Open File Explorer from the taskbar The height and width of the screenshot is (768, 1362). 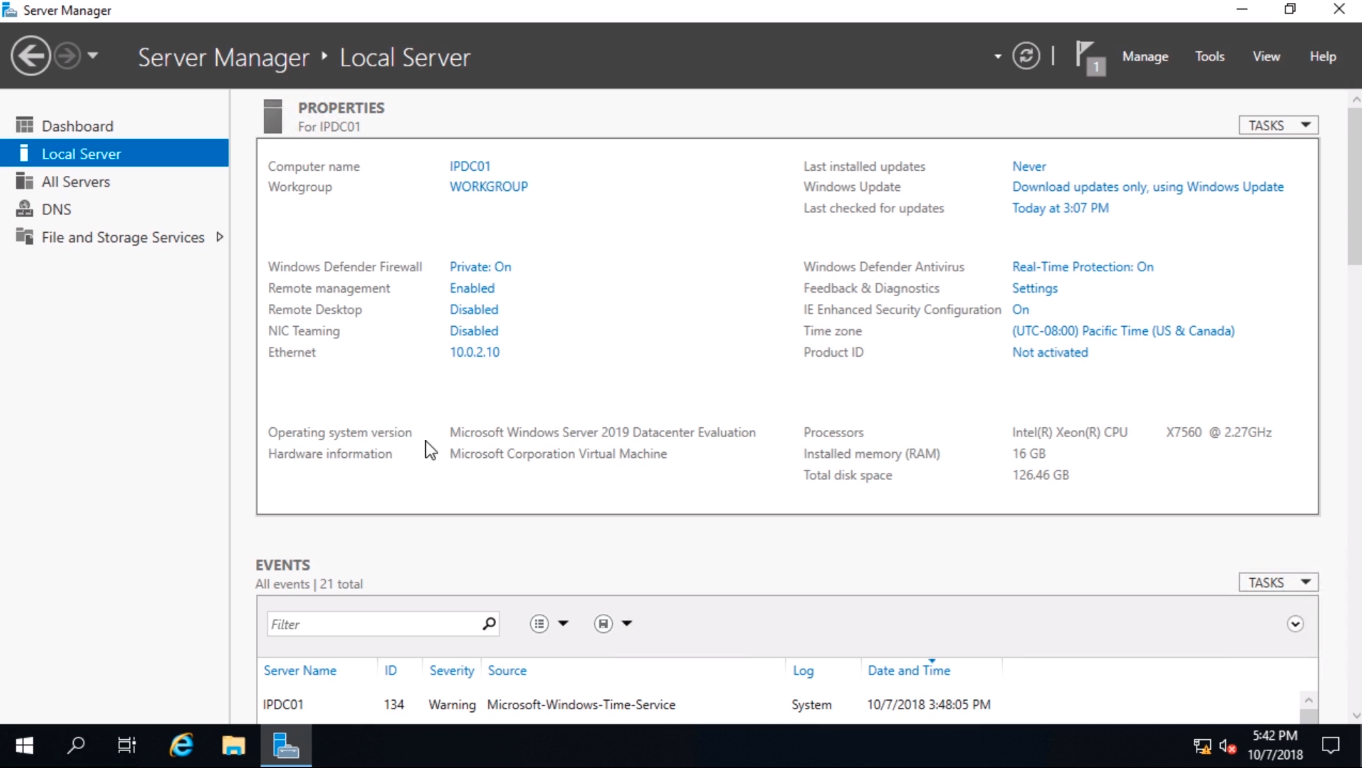pos(233,746)
